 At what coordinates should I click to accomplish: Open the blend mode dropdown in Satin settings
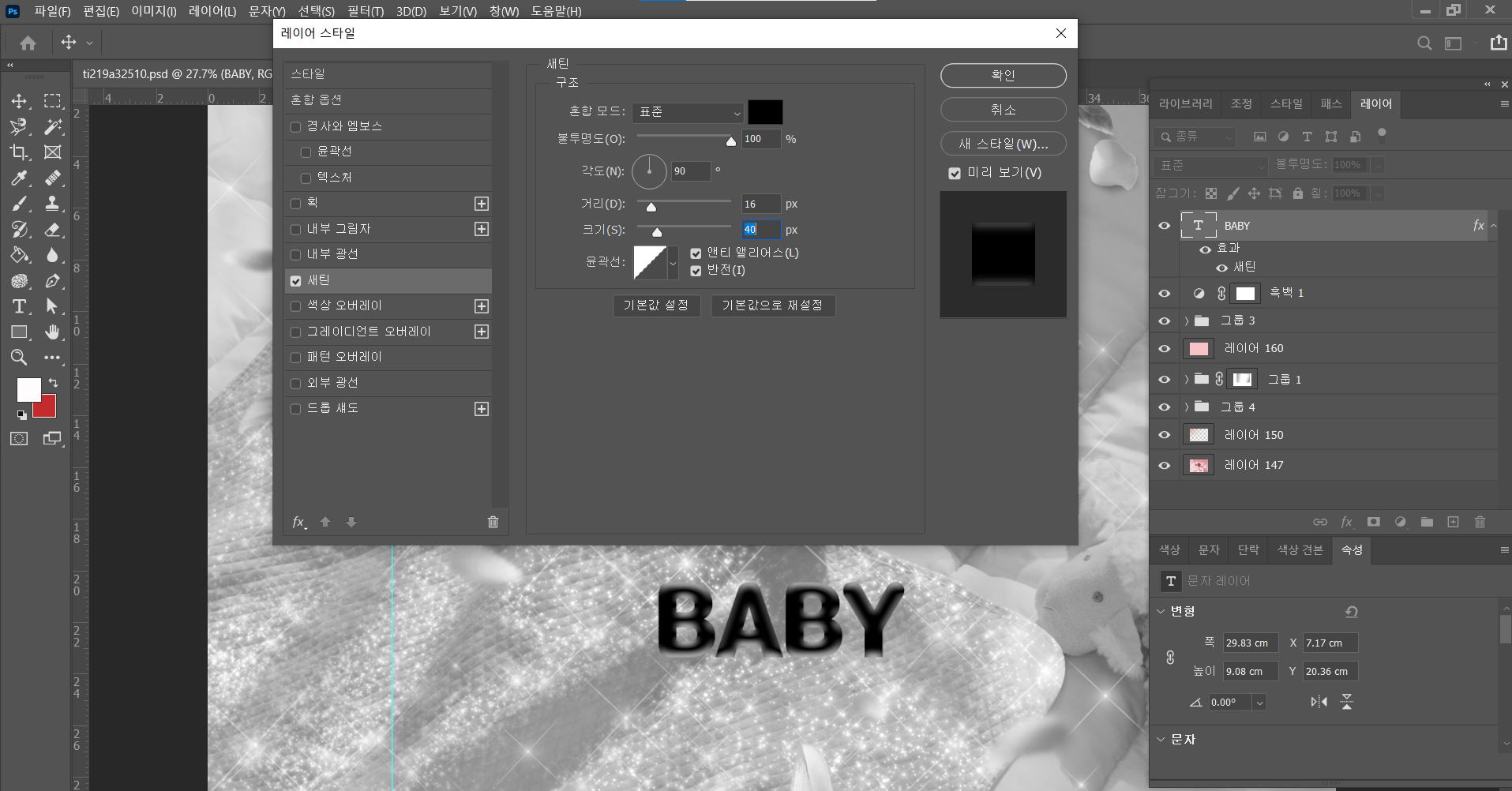pyautogui.click(x=688, y=112)
